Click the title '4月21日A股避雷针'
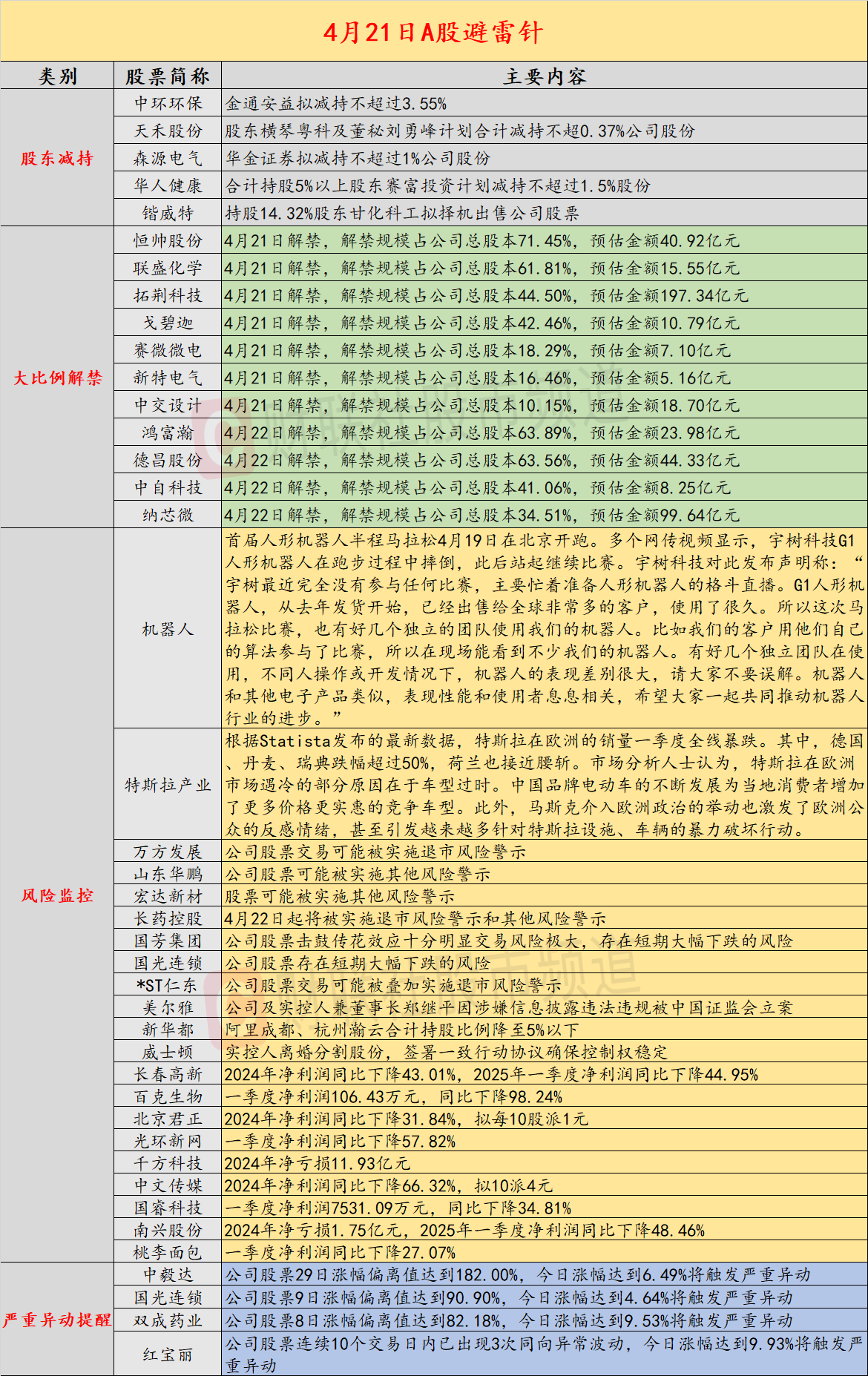Image resolution: width=868 pixels, height=1376 pixels. point(433,32)
